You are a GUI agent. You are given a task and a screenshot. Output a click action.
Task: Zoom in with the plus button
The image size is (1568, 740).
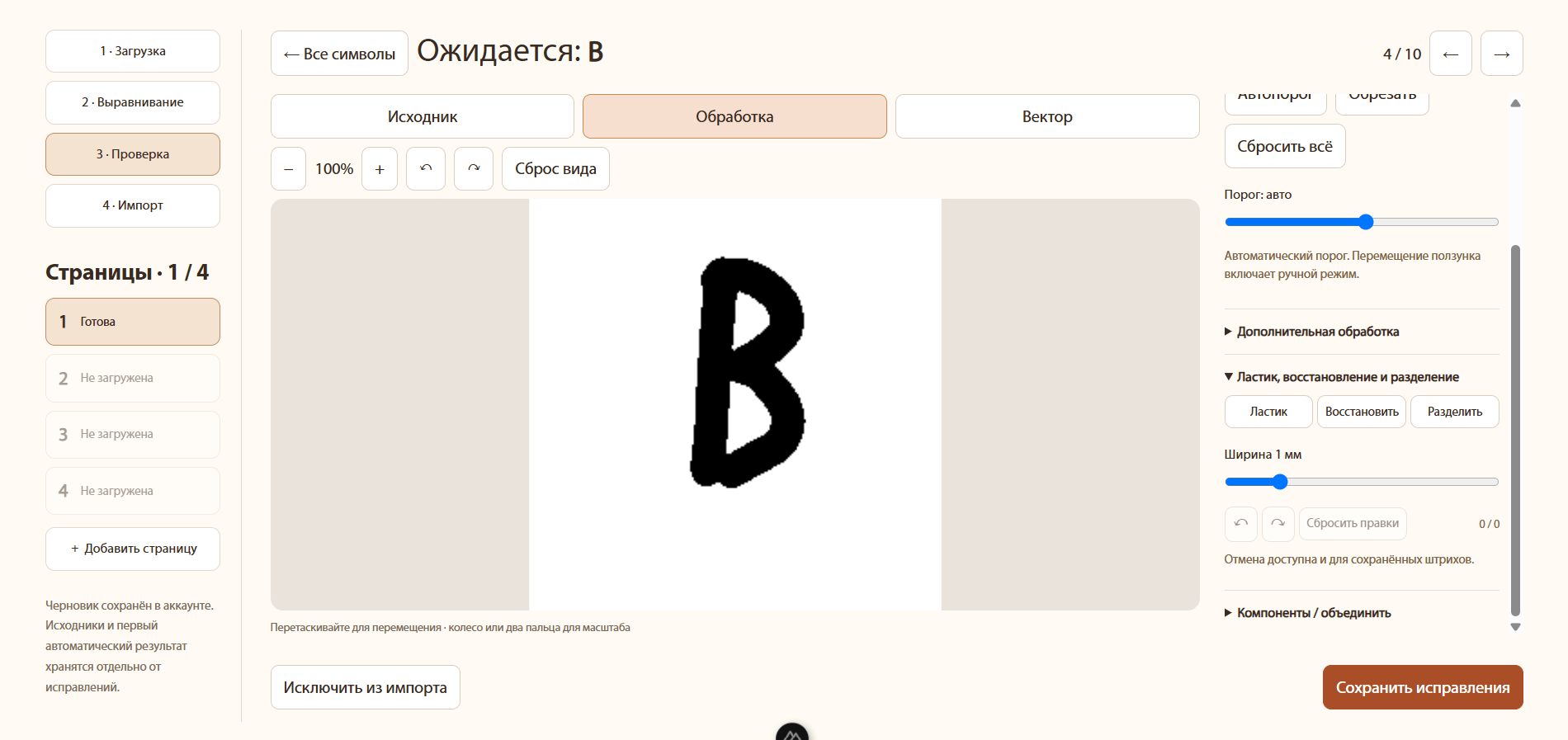point(380,169)
